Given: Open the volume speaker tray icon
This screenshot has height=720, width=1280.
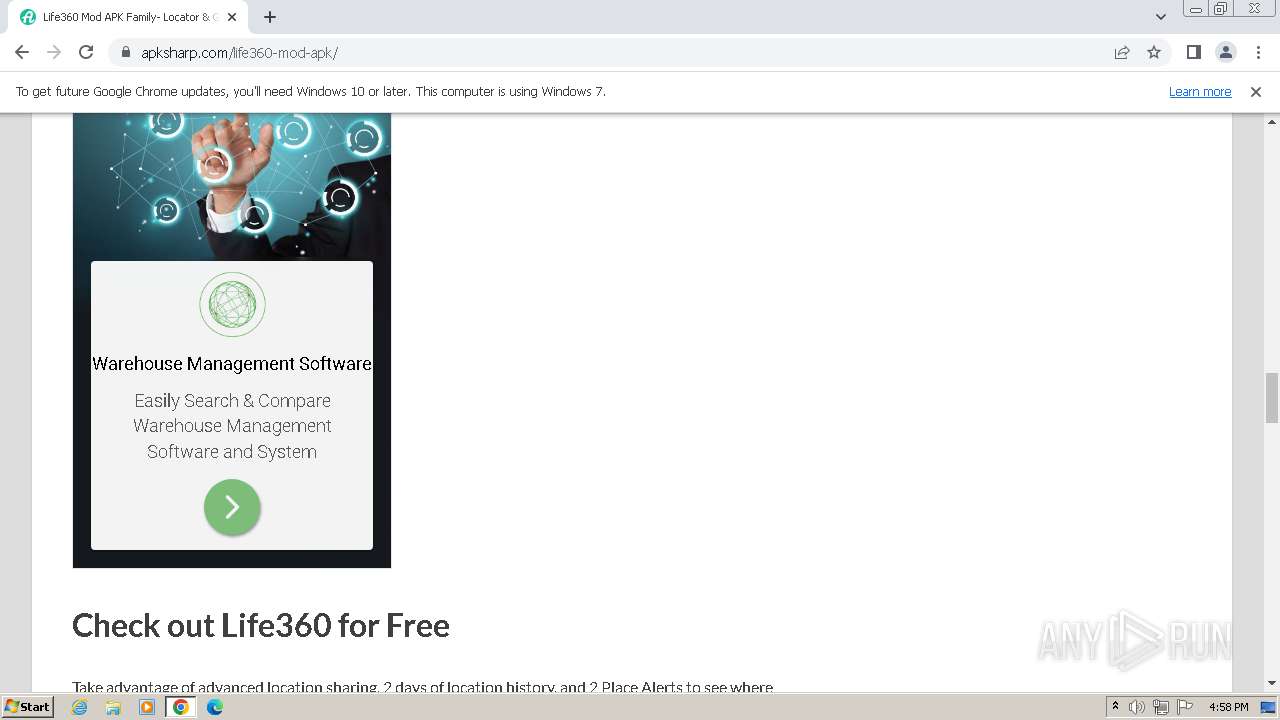Looking at the screenshot, I should point(1137,707).
